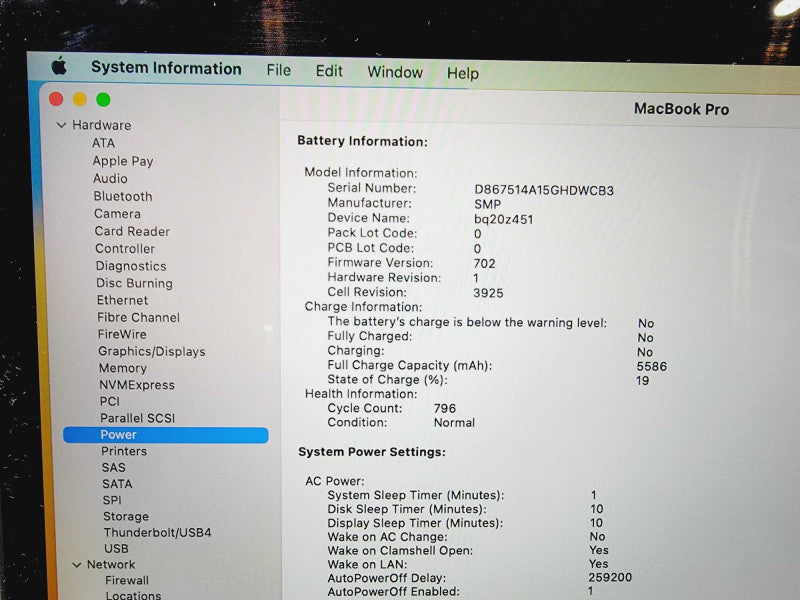Select Diagnostics in the sidebar

(x=131, y=266)
